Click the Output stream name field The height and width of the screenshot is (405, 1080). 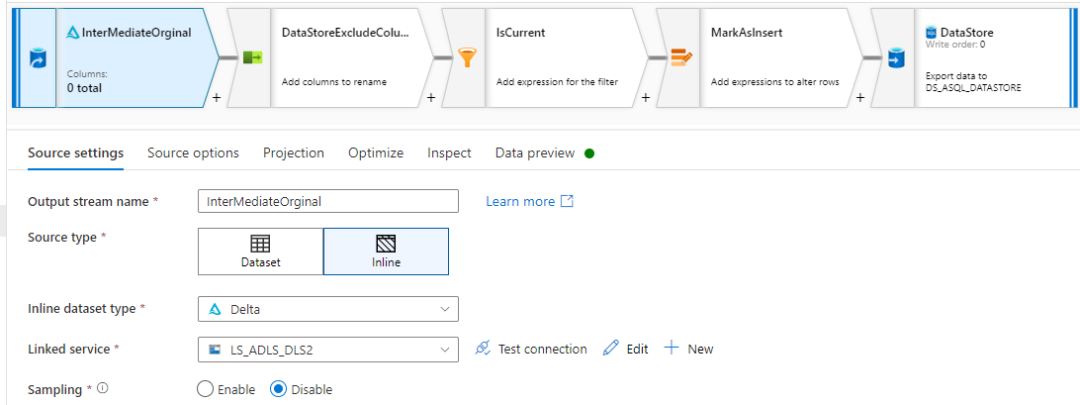[328, 201]
